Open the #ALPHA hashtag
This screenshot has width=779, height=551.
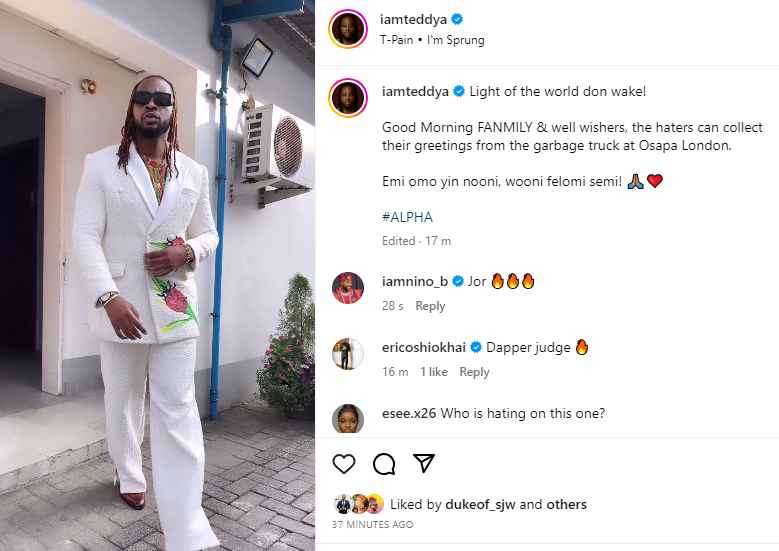[x=407, y=217]
